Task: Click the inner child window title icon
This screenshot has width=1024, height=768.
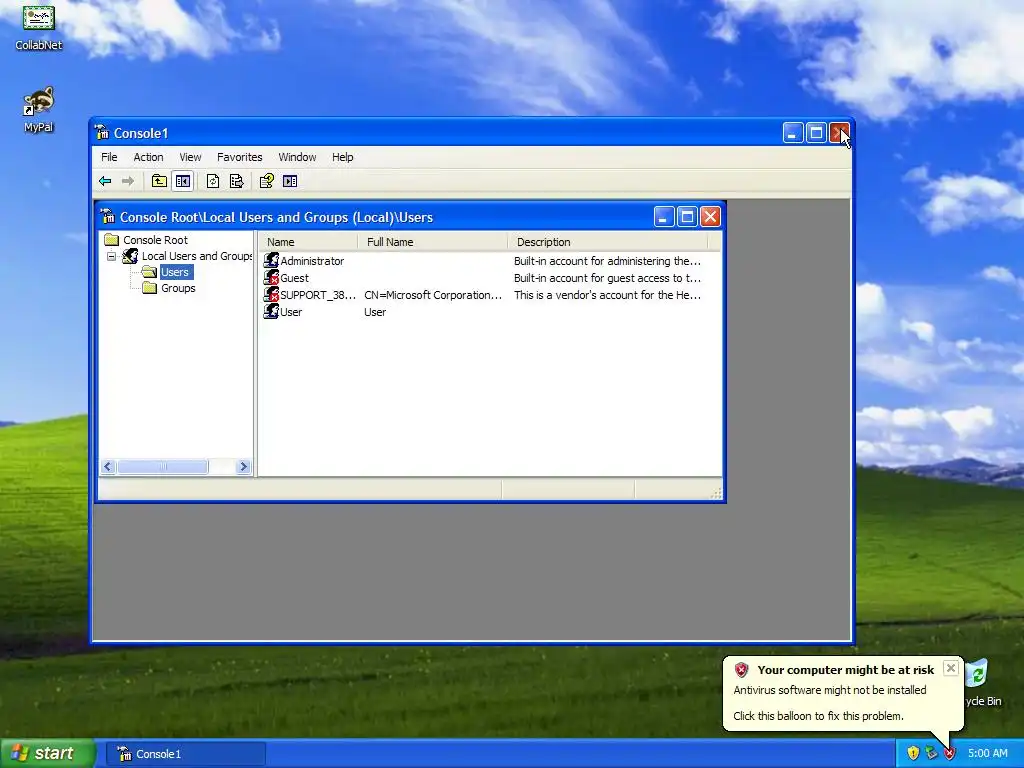Action: [x=108, y=216]
